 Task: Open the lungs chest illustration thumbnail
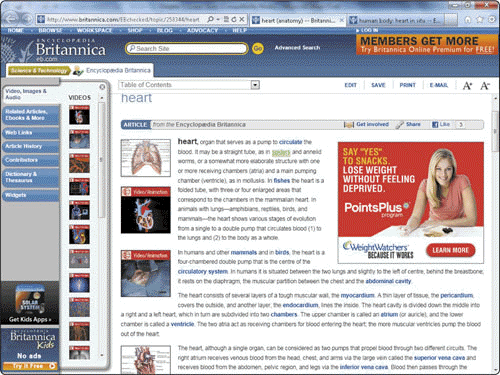point(146,158)
